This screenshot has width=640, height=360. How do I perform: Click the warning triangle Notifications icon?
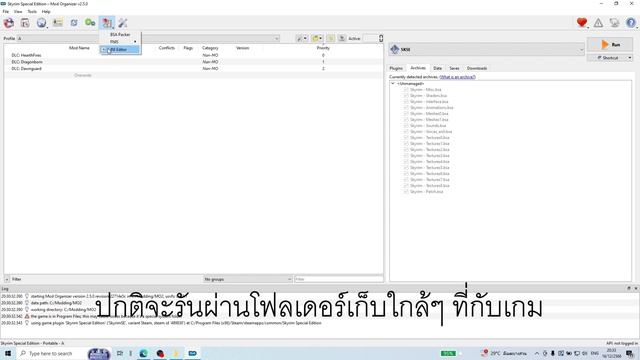tap(598, 23)
